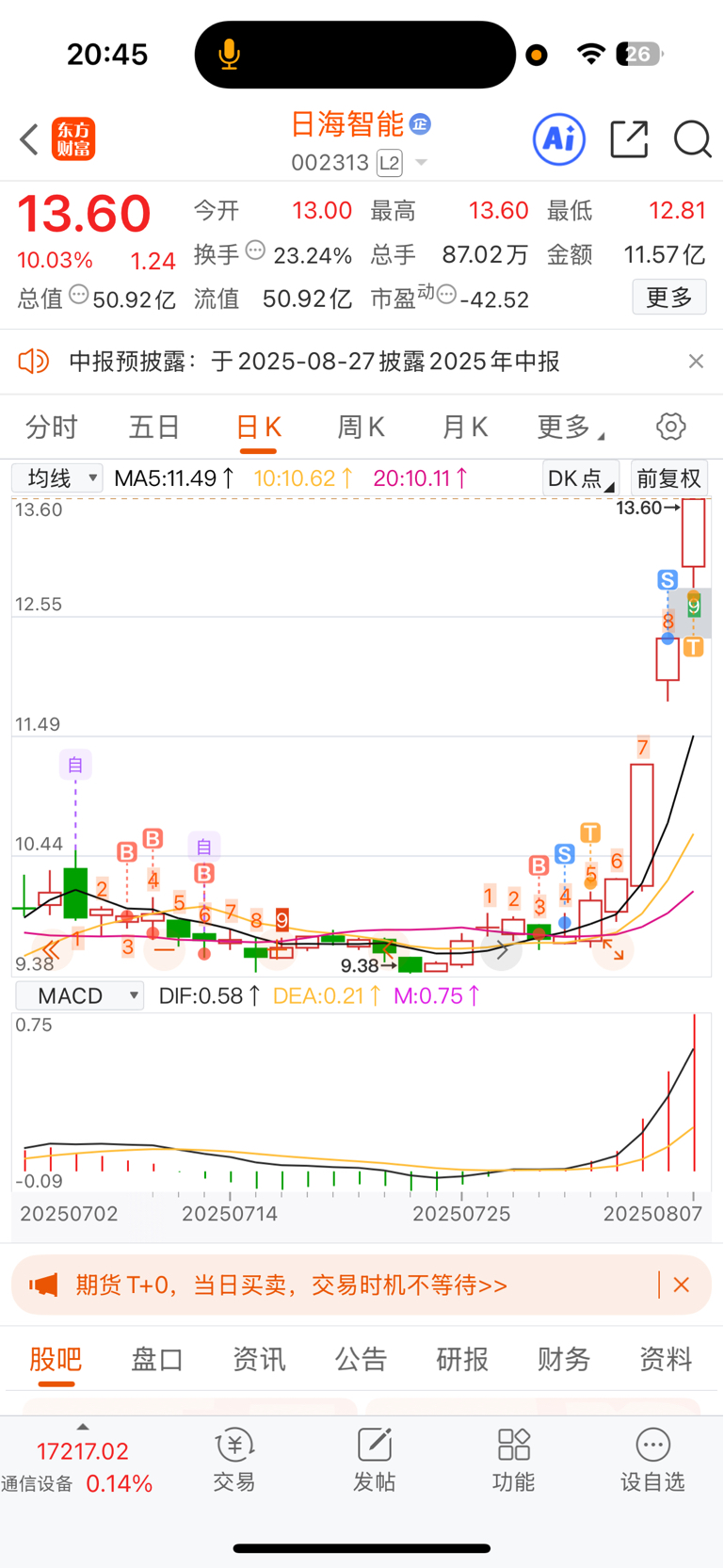The image size is (724, 1568).
Task: Open the 期货T+0 promotion banner
Action: (362, 1285)
